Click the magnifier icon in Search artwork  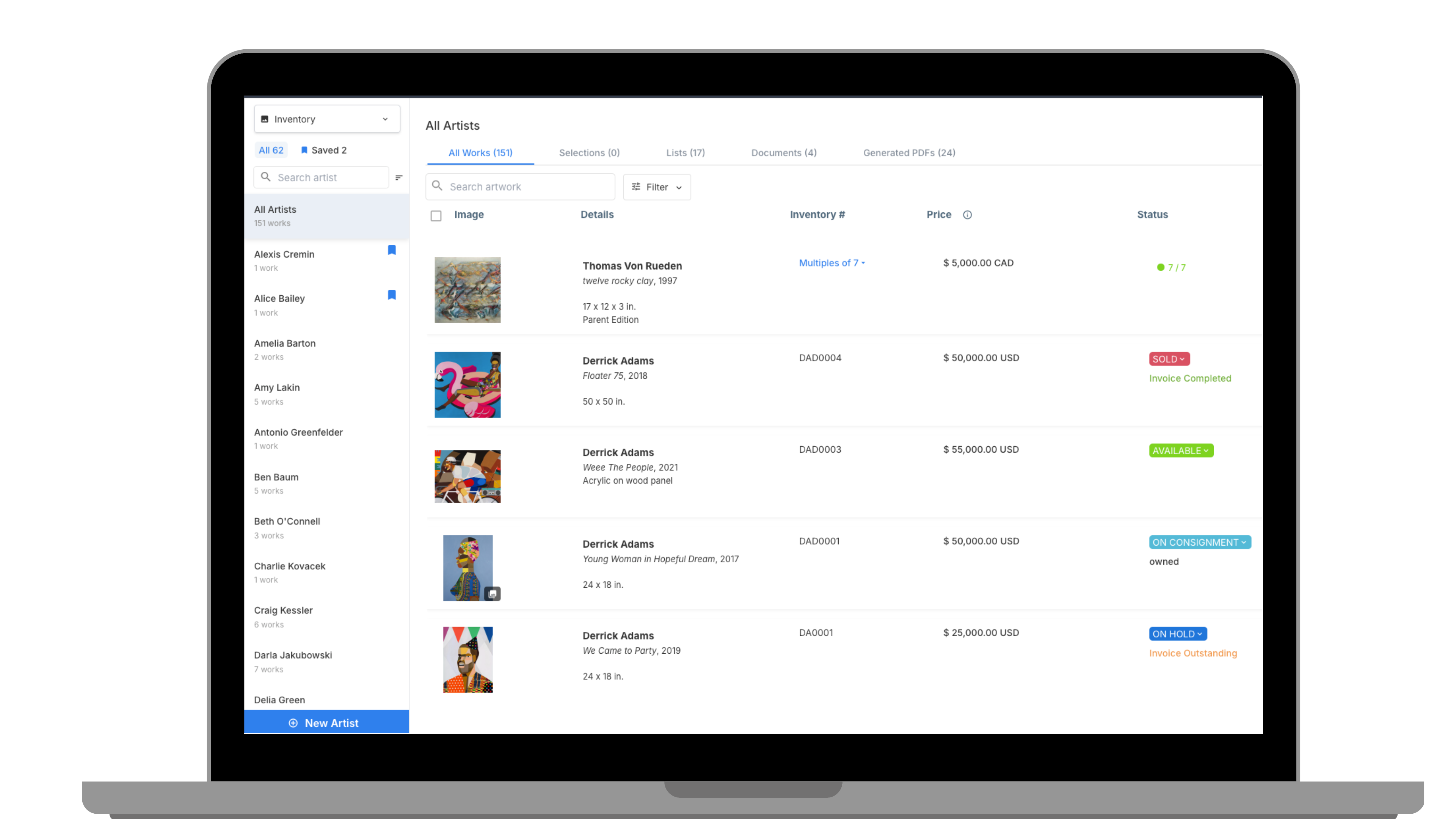437,186
